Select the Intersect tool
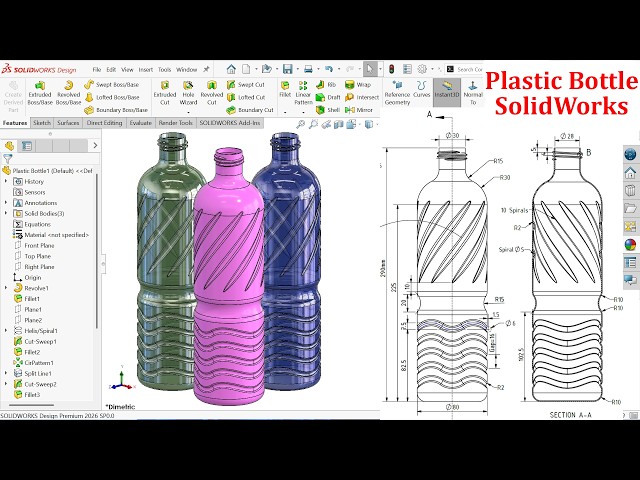640x480 pixels. [x=362, y=97]
